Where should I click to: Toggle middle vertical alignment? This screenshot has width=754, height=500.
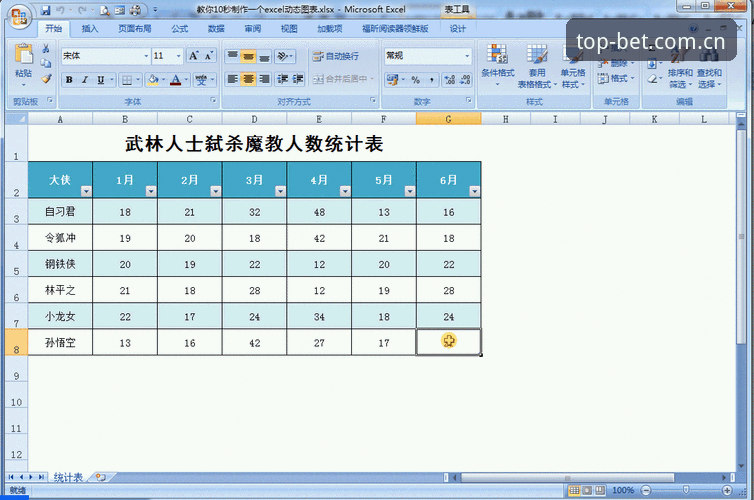[x=248, y=56]
